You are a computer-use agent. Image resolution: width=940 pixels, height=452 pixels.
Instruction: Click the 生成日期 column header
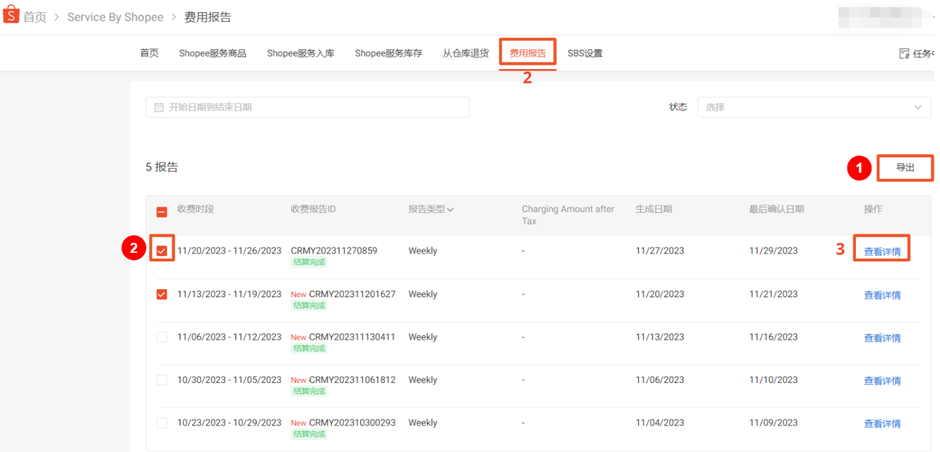click(653, 209)
